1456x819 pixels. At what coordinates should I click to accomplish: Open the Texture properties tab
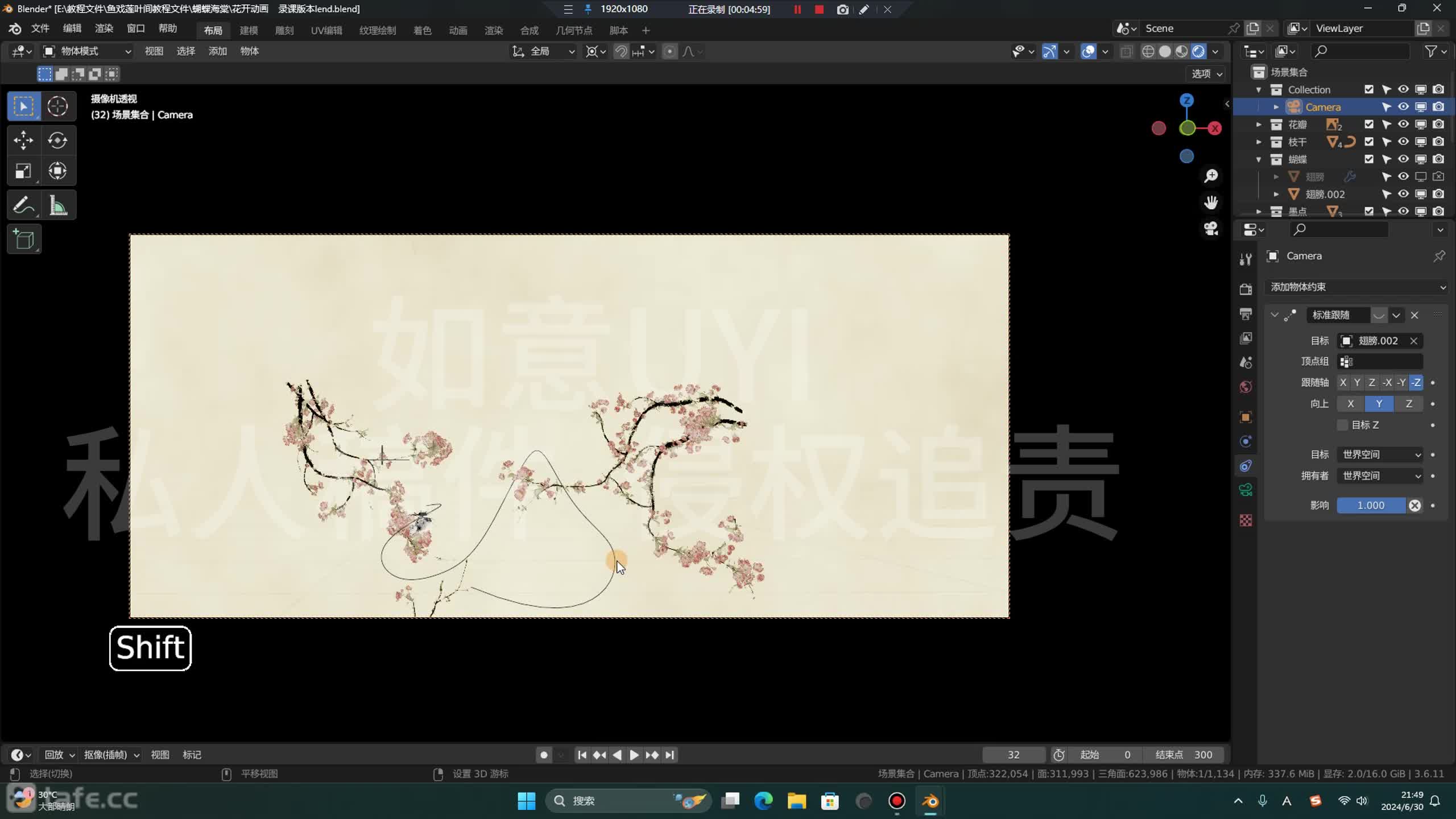(1246, 520)
